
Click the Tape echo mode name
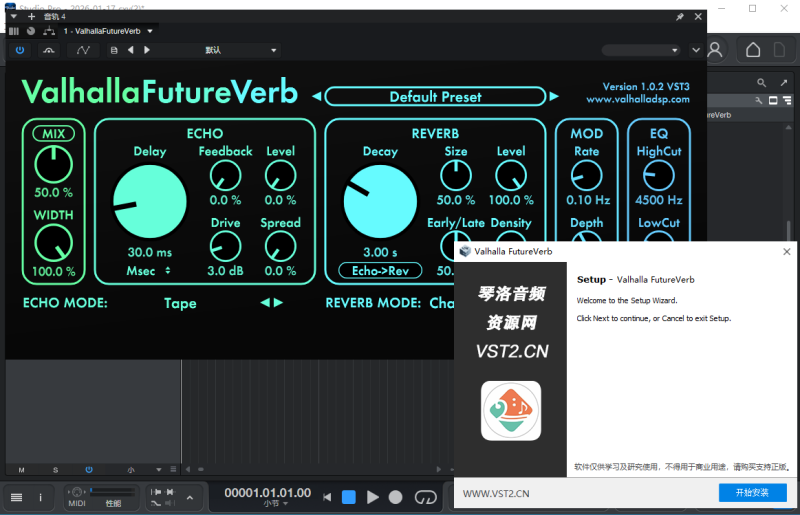tap(180, 303)
